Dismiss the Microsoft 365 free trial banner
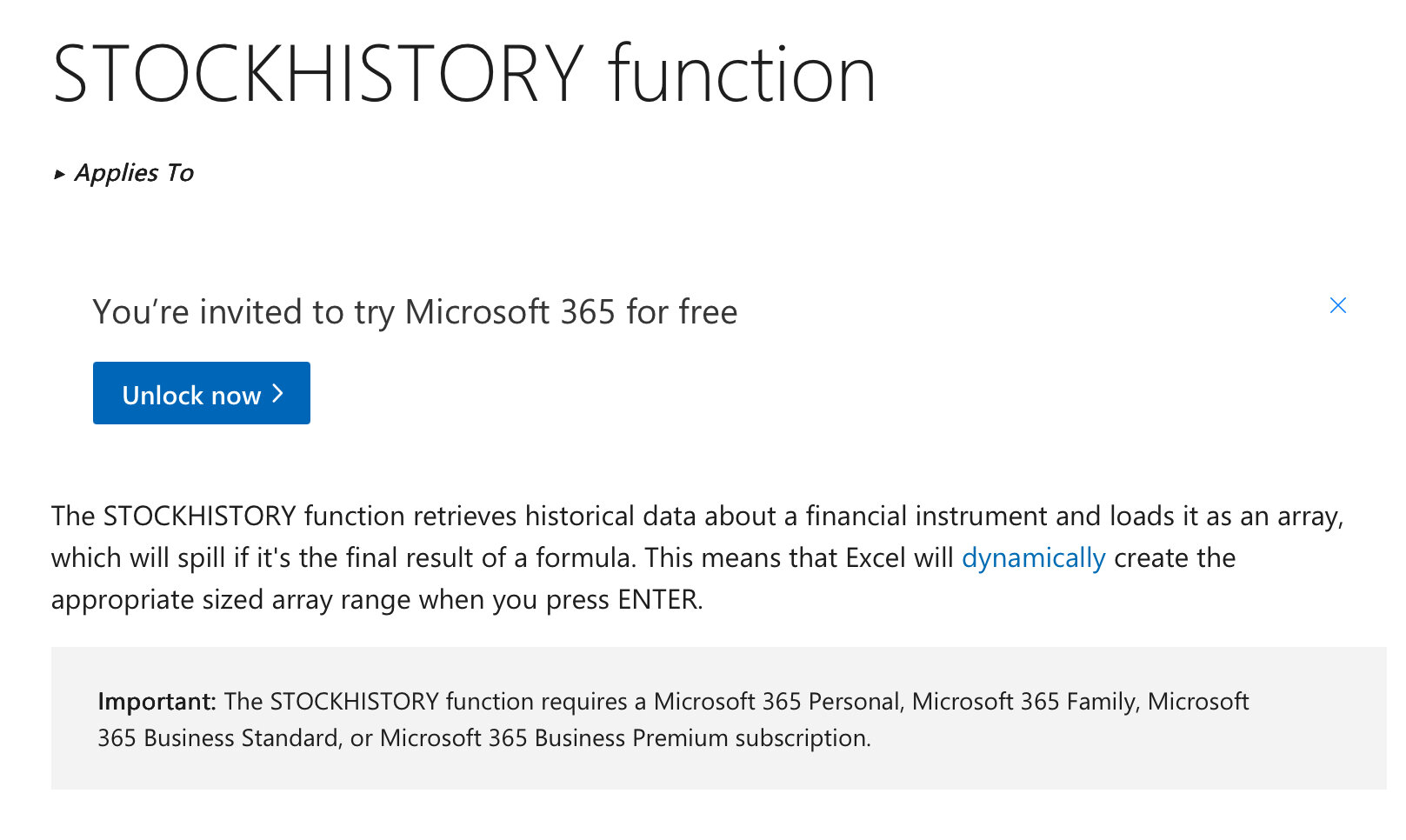 tap(1337, 305)
